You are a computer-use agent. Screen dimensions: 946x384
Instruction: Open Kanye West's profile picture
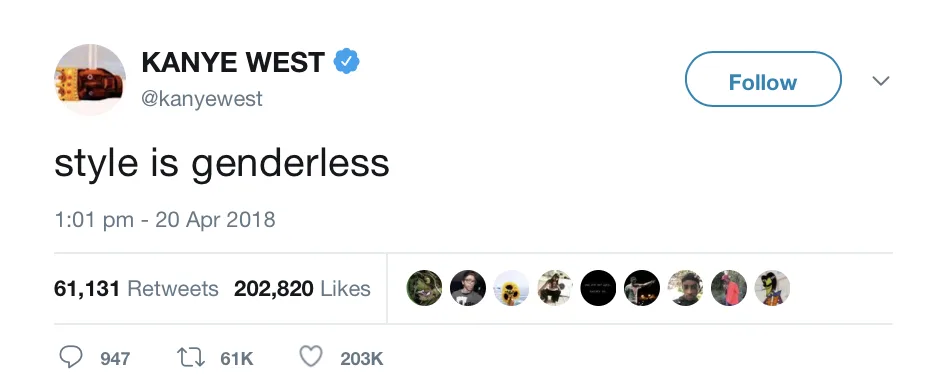[x=90, y=80]
